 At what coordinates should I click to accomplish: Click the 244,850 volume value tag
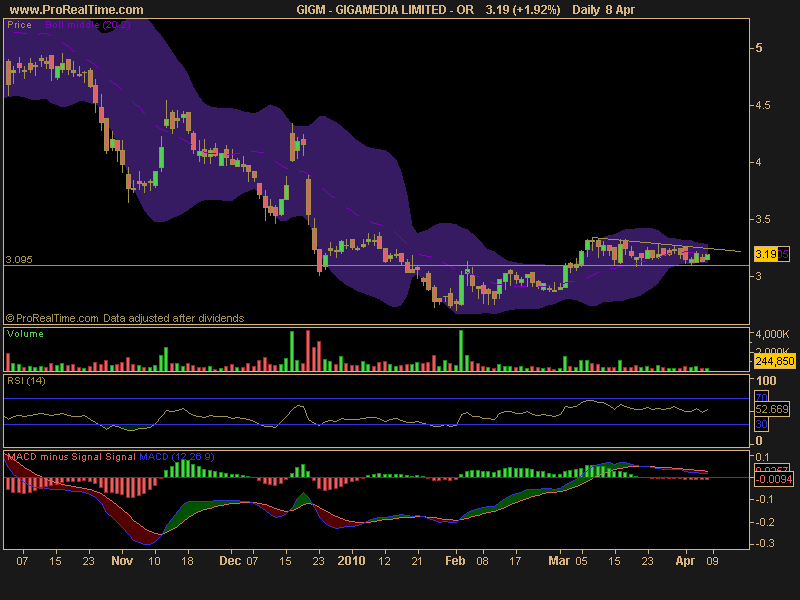tap(771, 360)
